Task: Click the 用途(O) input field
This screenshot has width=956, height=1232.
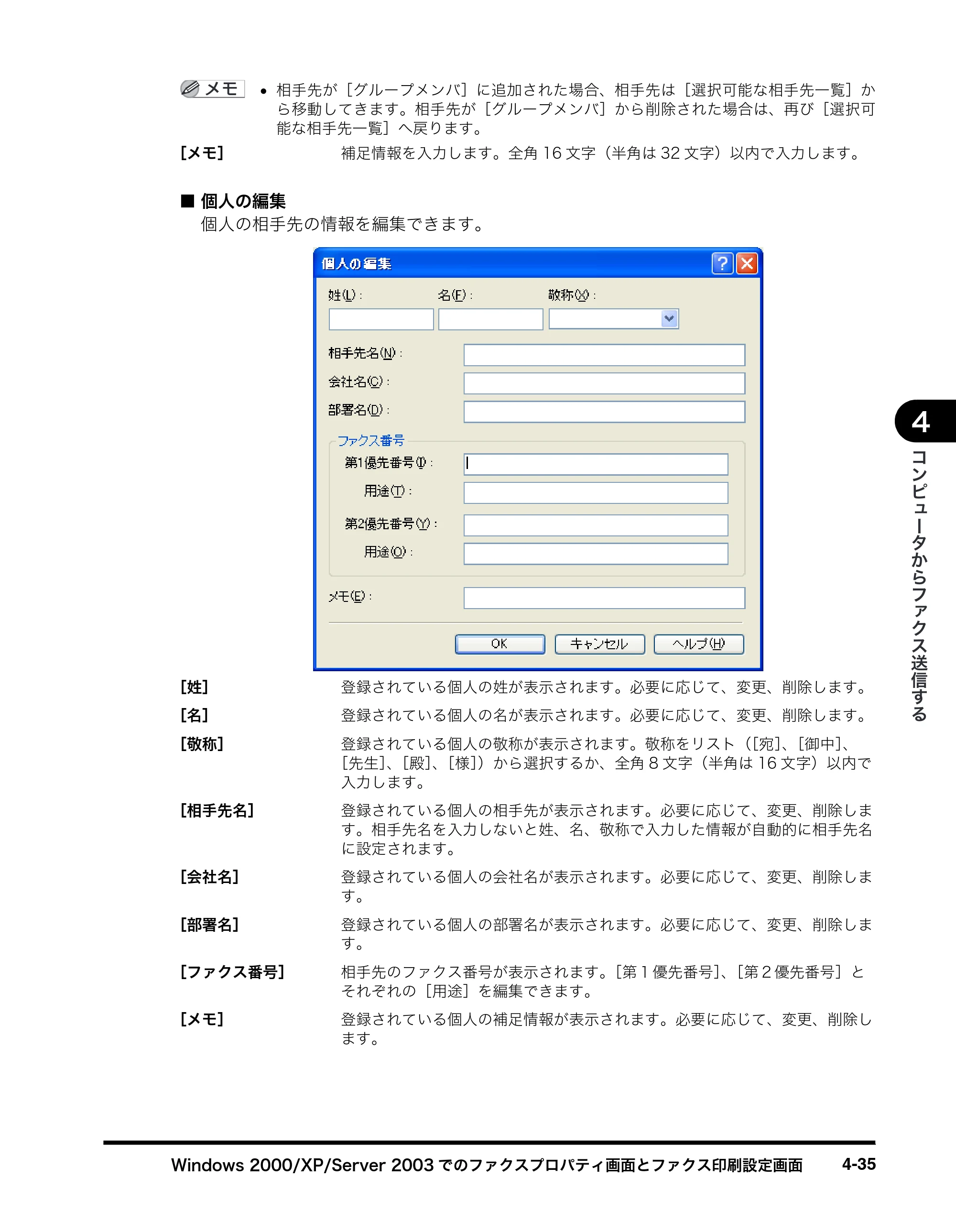Action: [x=596, y=554]
